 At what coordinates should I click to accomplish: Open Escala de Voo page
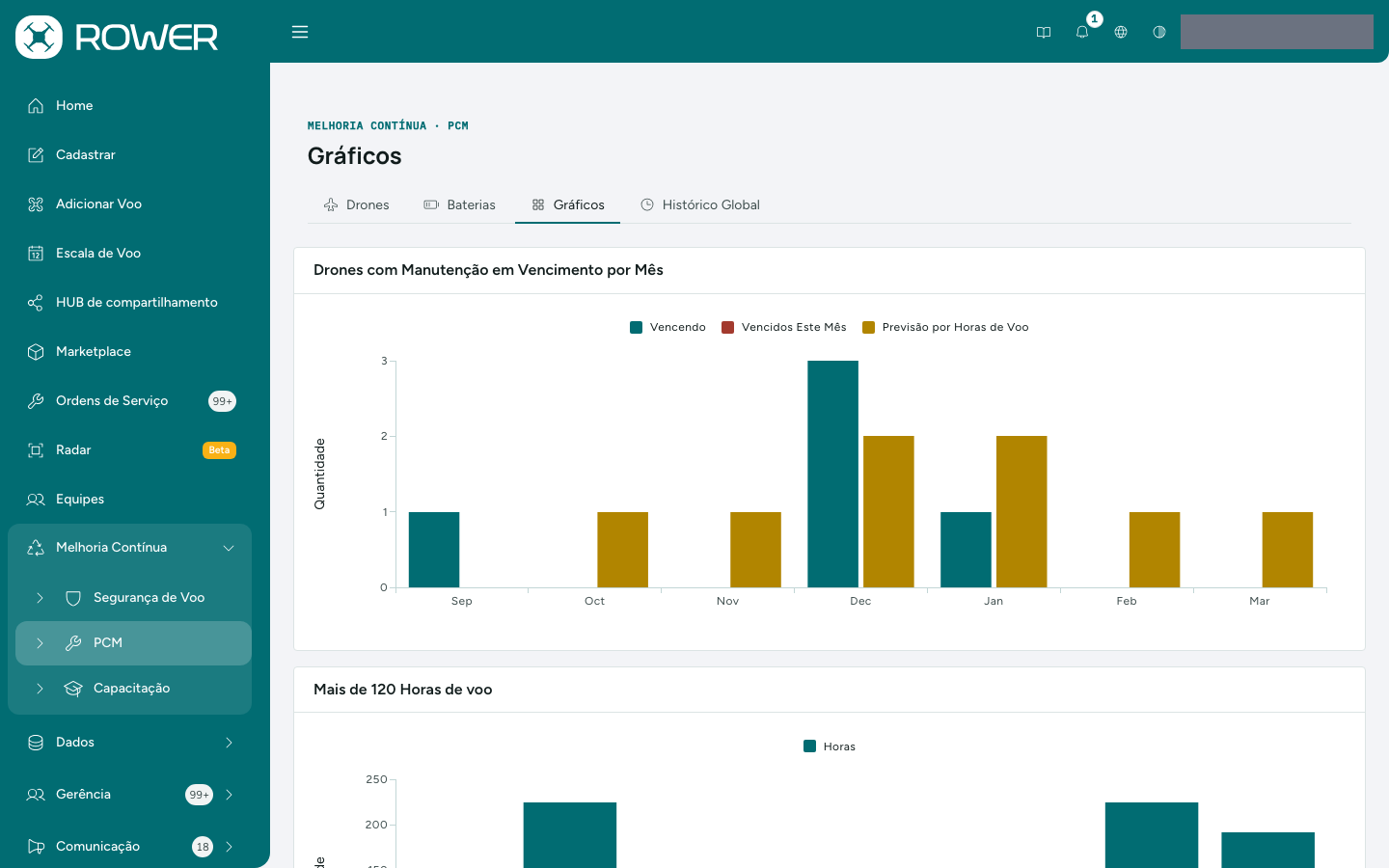[x=98, y=254]
